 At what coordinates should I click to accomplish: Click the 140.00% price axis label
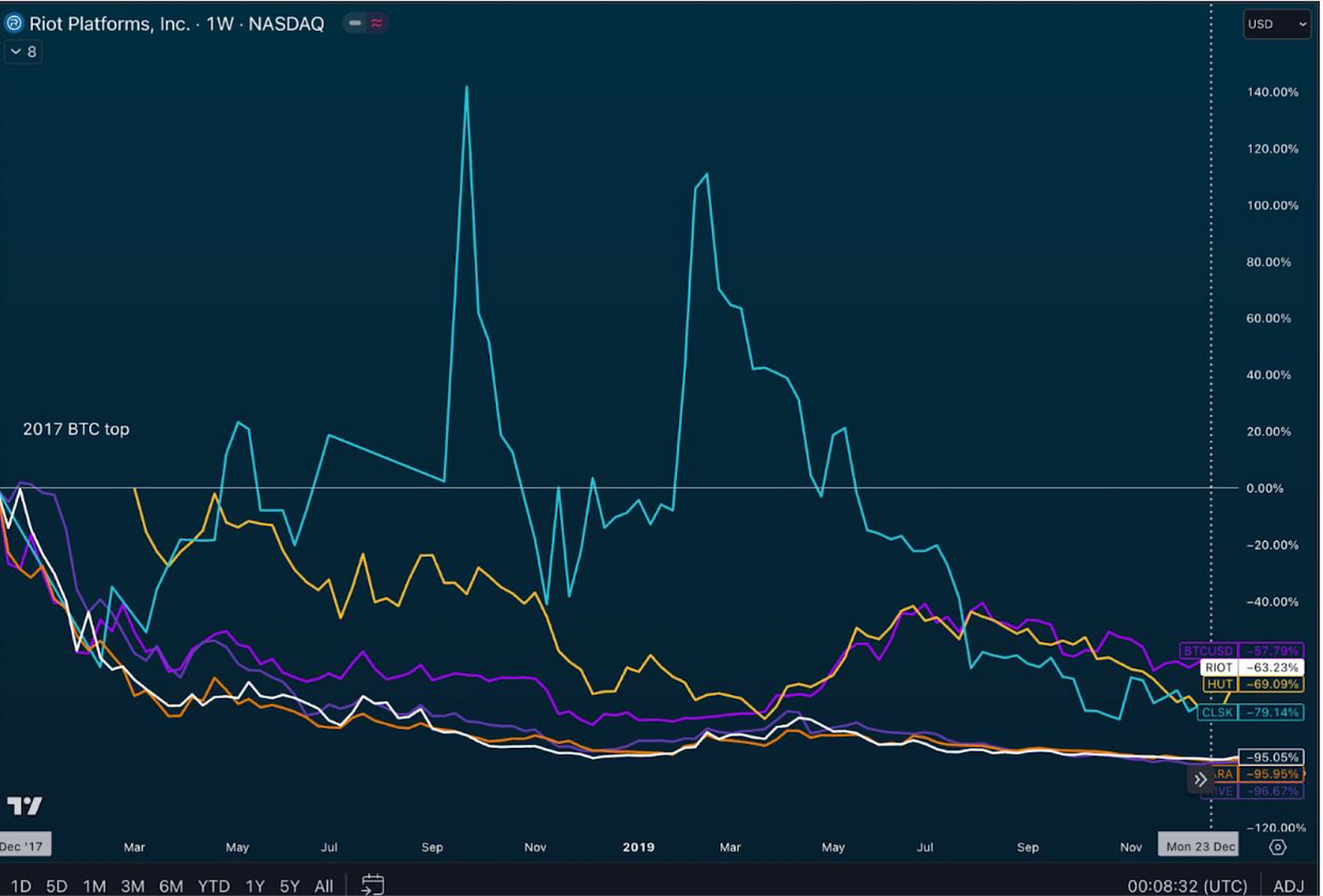(x=1272, y=92)
